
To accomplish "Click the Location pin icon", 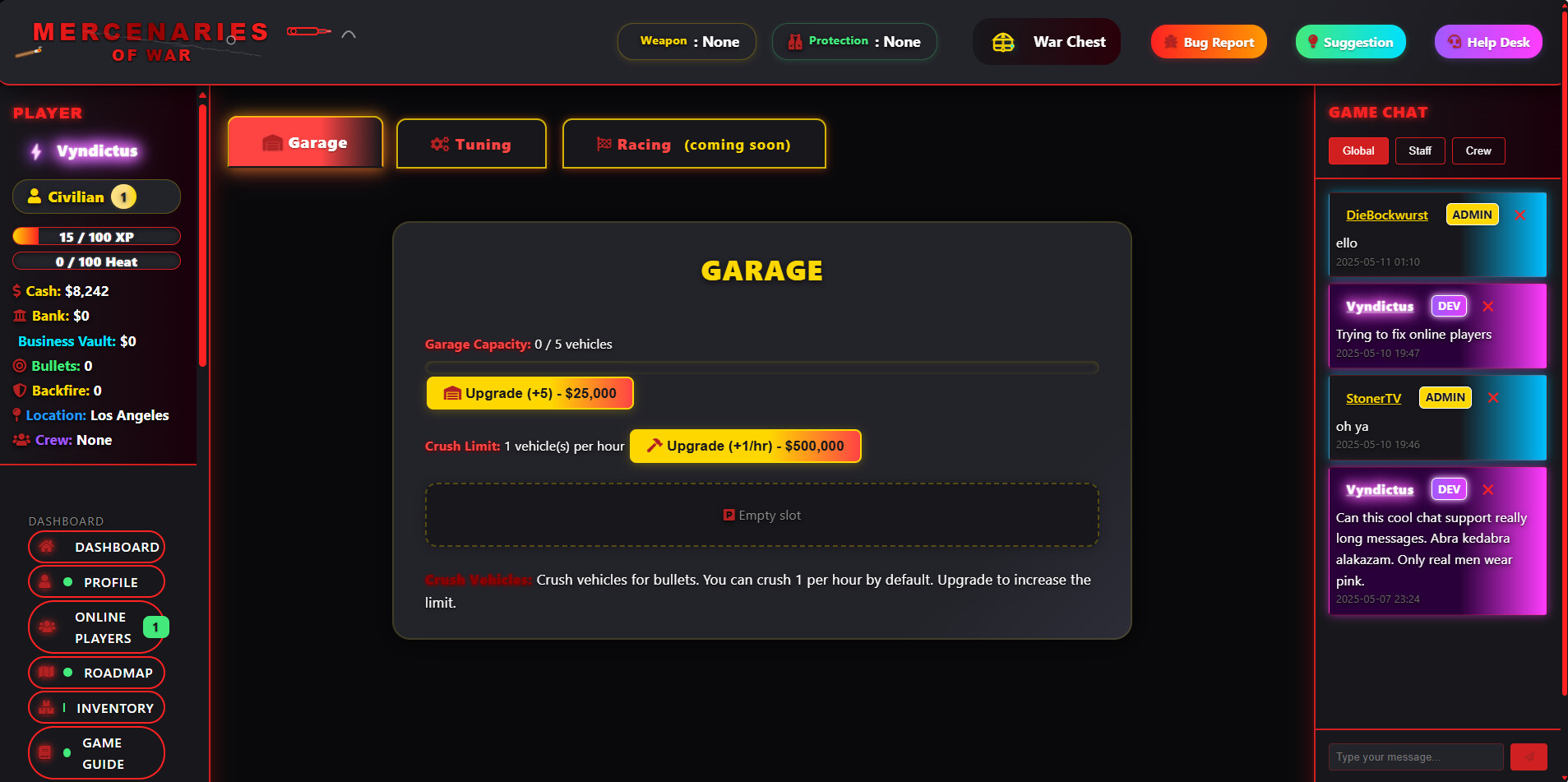I will [18, 415].
